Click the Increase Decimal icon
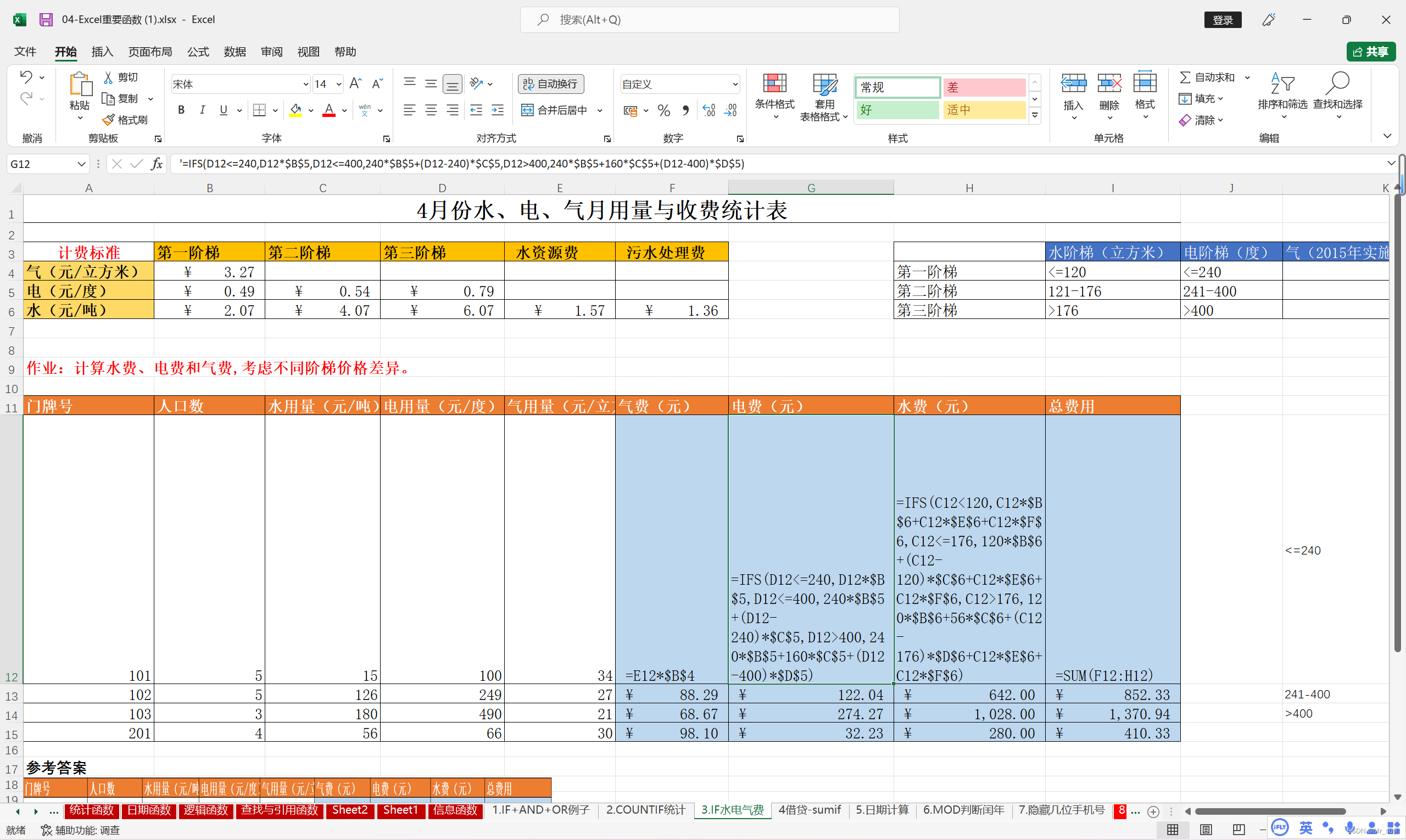Viewport: 1406px width, 840px height. coord(708,110)
